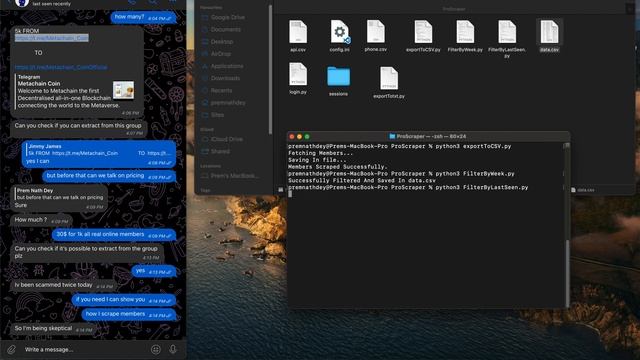
Task: Close the Terminal window with red button
Action: 291,137
